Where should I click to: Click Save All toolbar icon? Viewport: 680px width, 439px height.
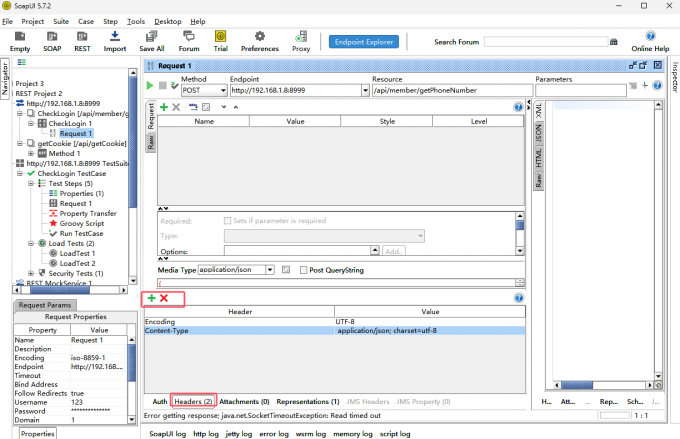[x=151, y=42]
